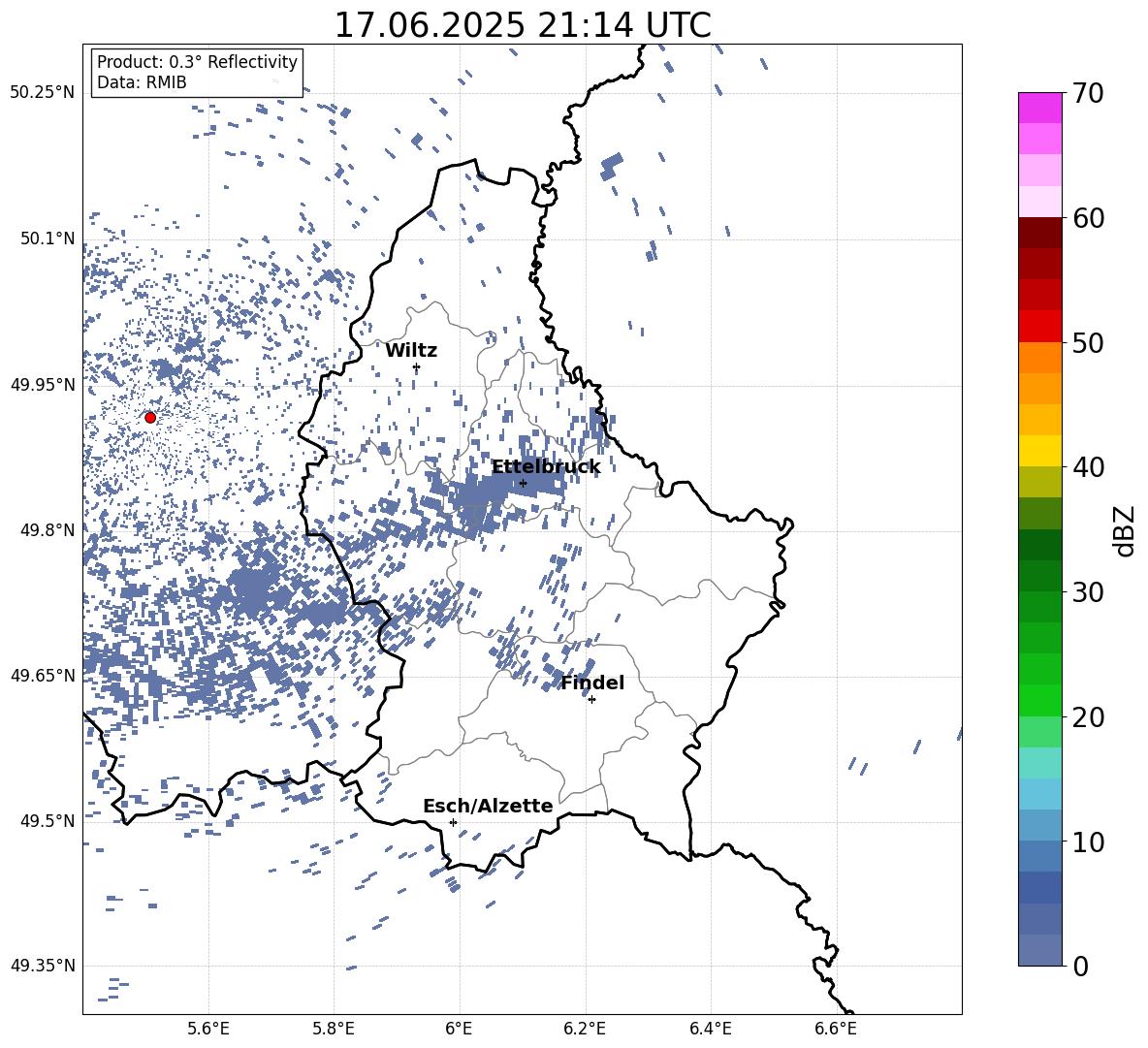The image size is (1148, 1048).
Task: Click the Findel cross marker
Action: pyautogui.click(x=591, y=700)
